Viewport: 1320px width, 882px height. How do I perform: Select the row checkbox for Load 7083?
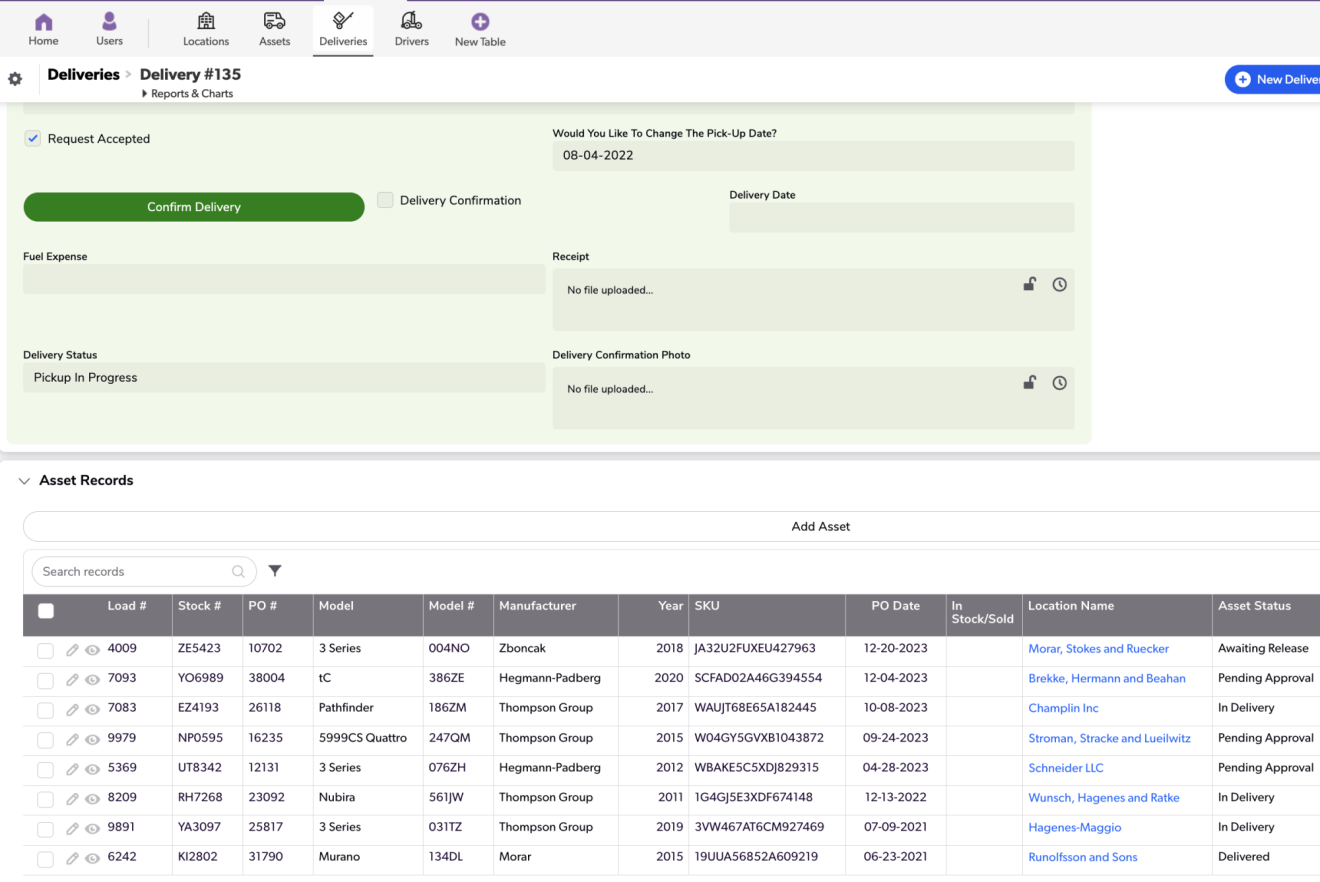pos(45,710)
